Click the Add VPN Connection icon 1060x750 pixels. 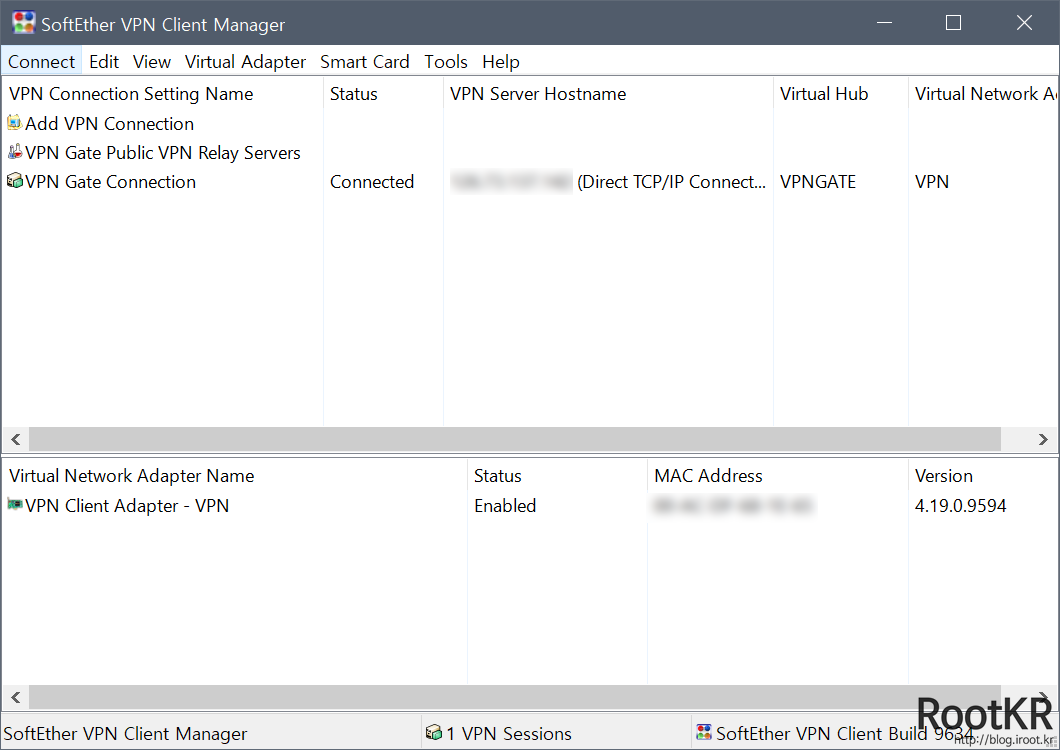coord(14,123)
